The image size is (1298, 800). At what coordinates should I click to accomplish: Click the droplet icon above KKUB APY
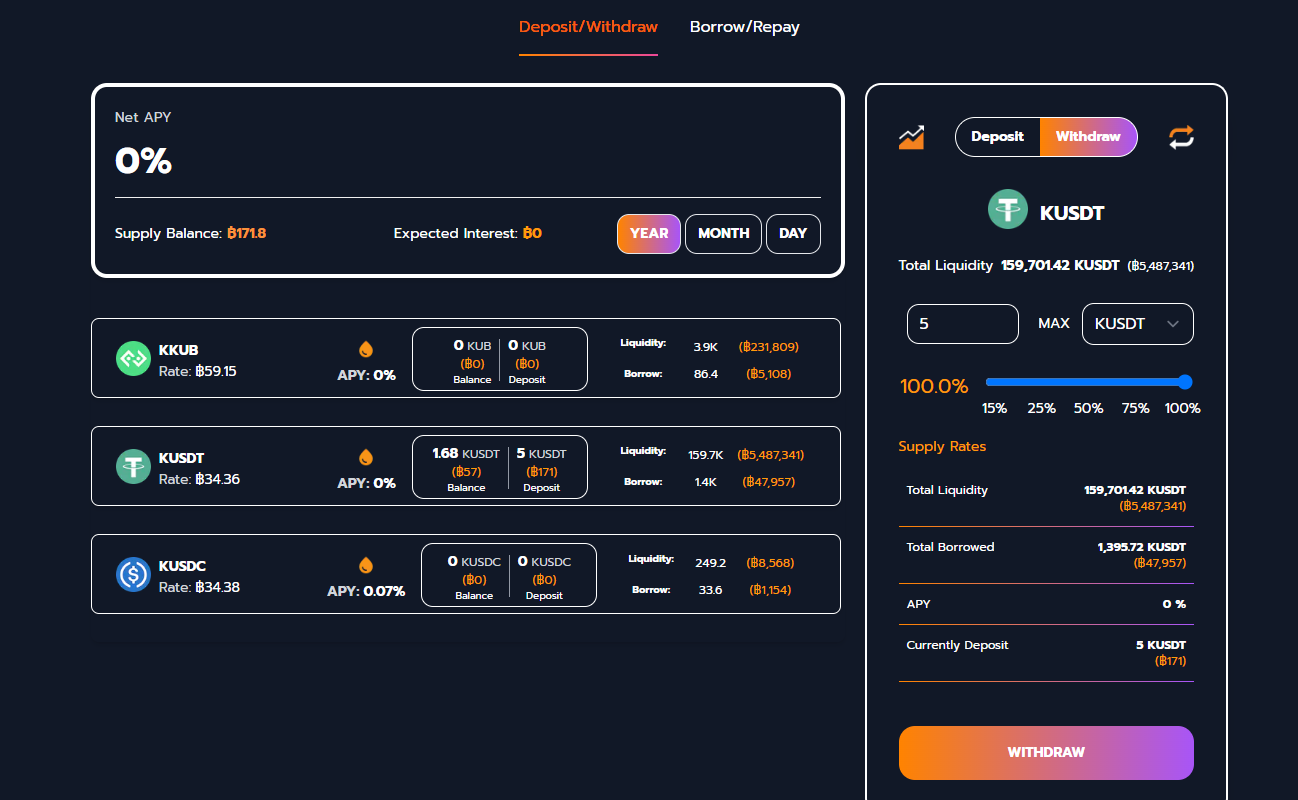pyautogui.click(x=366, y=349)
